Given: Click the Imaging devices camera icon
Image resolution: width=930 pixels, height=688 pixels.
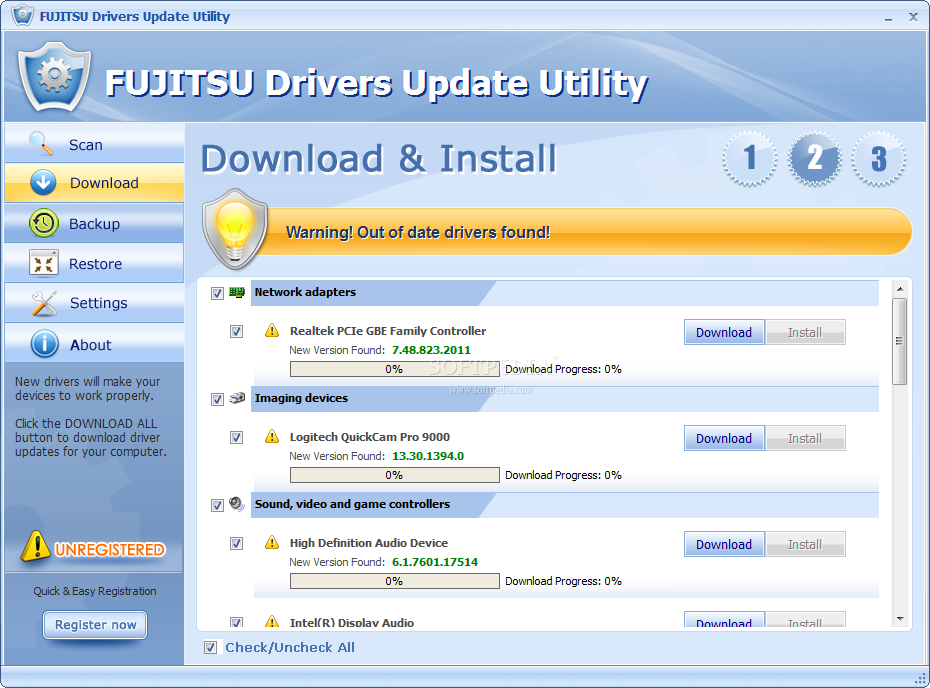Looking at the screenshot, I should (x=237, y=398).
